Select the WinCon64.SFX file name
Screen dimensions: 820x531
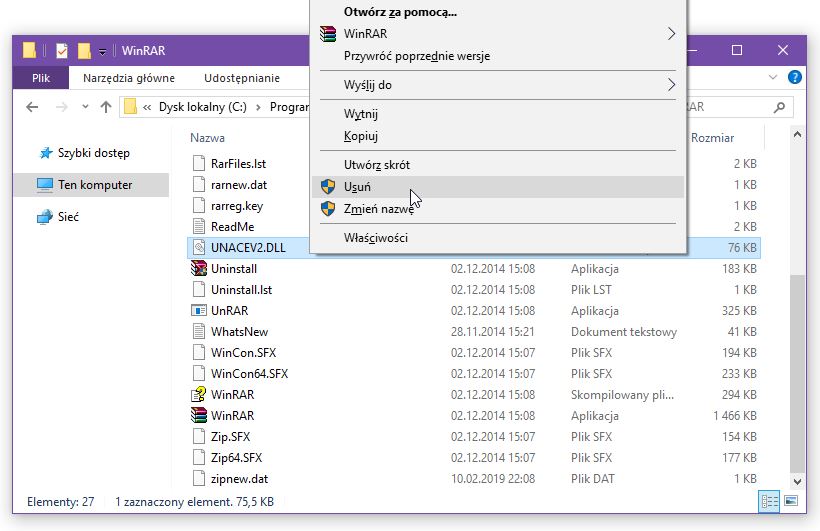click(249, 374)
